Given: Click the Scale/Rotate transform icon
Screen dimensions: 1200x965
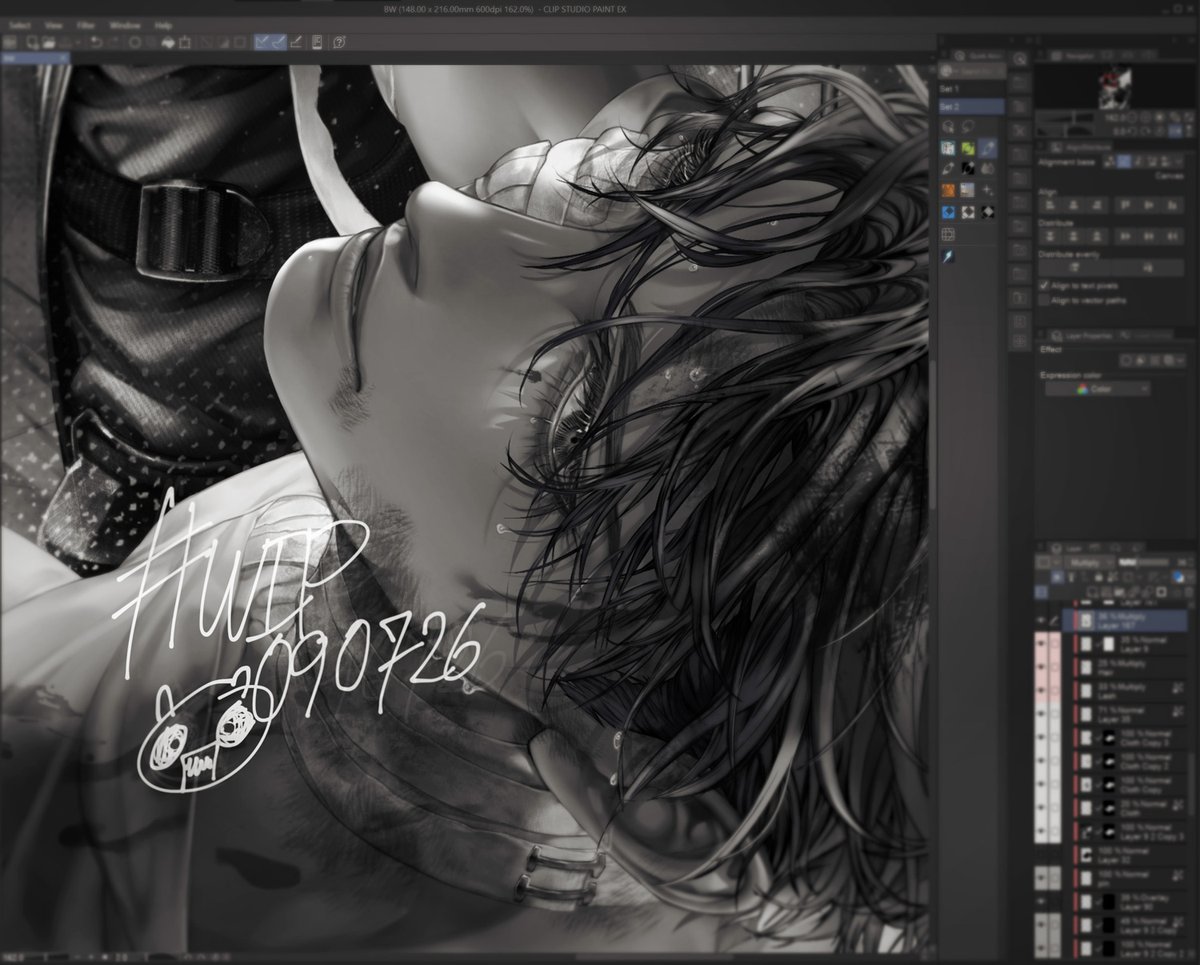Looking at the screenshot, I should (x=185, y=43).
